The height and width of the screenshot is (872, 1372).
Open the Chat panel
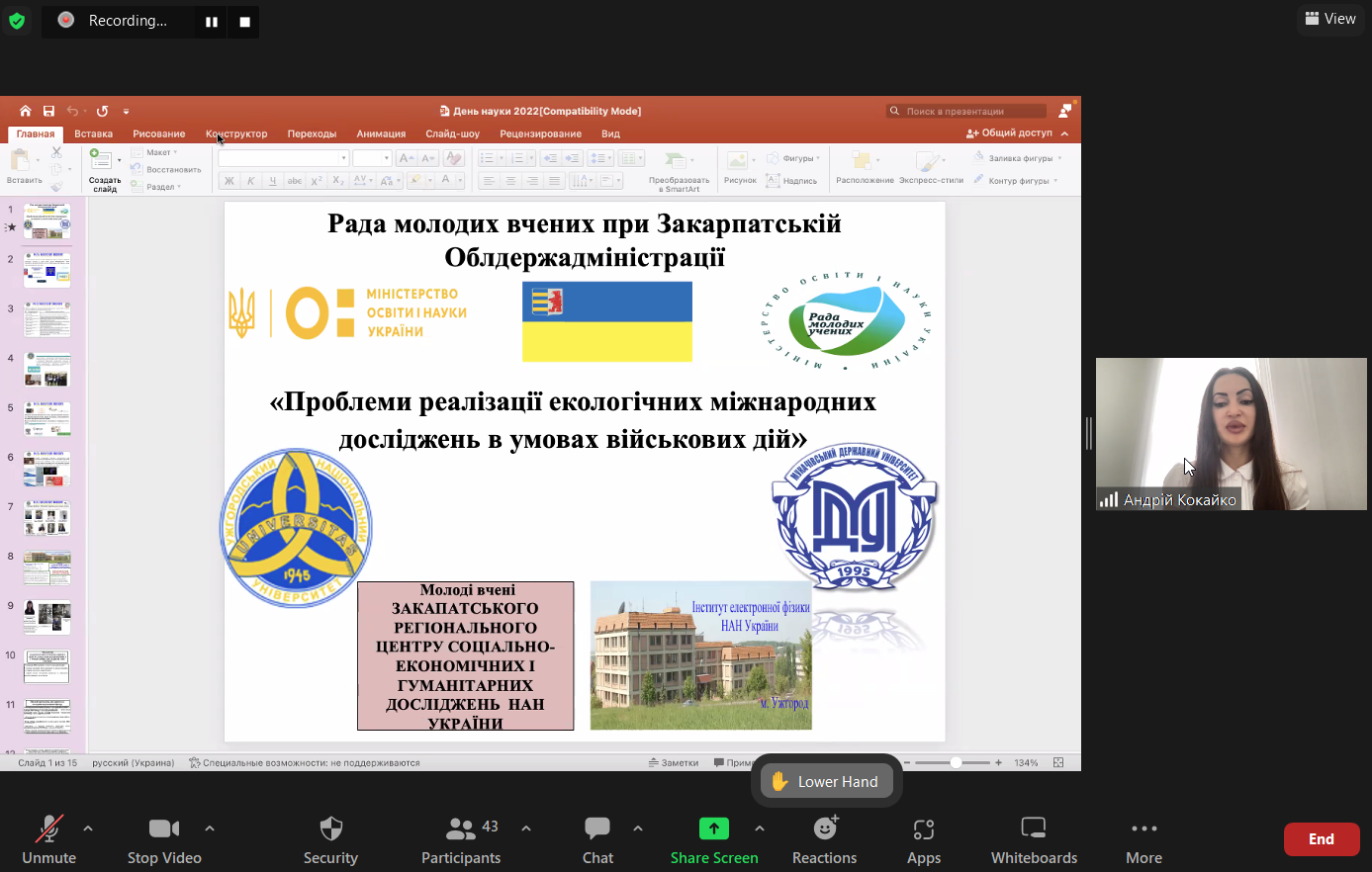coord(597,839)
